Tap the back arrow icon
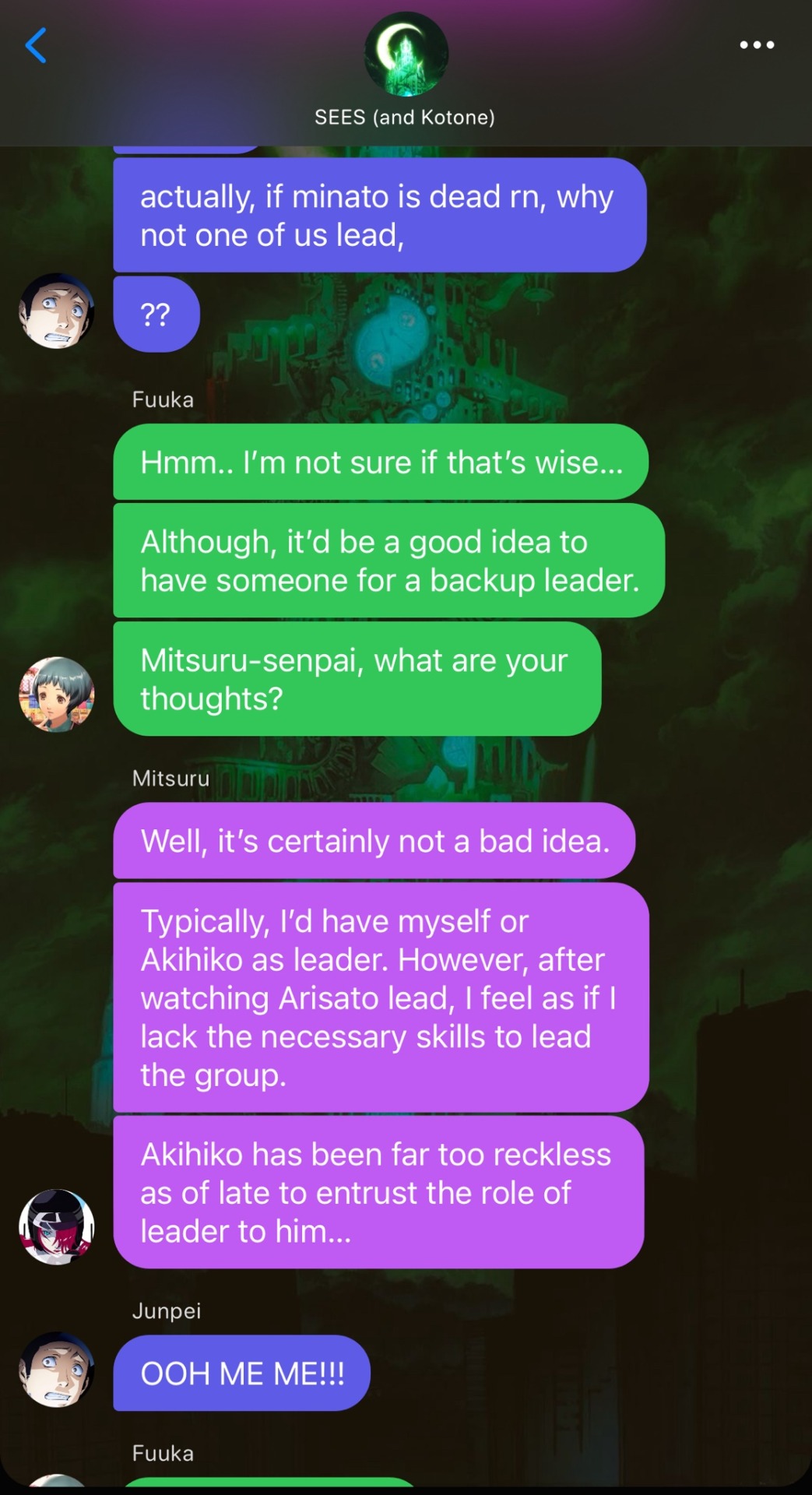This screenshot has height=1495, width=812. (x=37, y=45)
